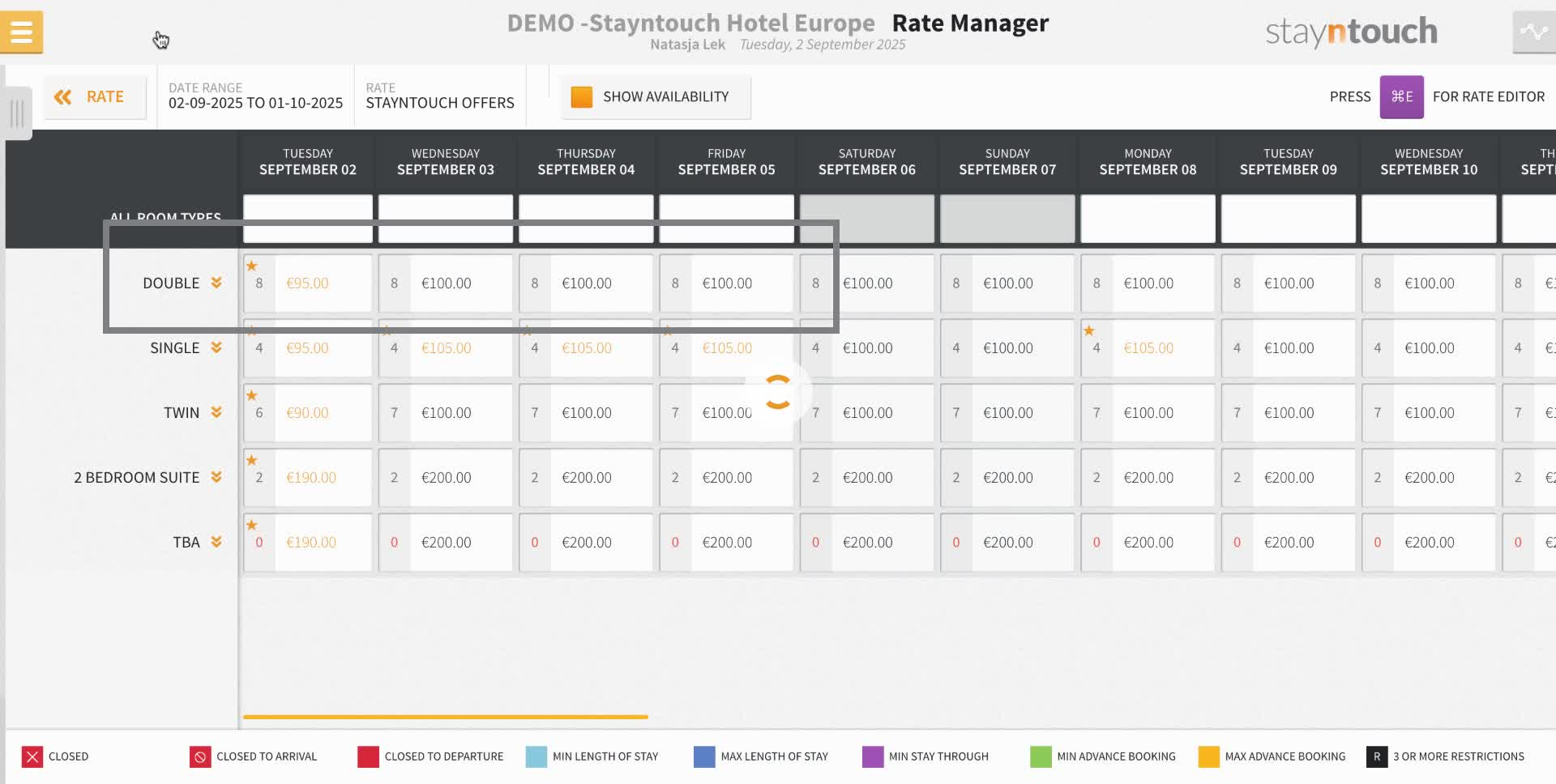1556x784 pixels.
Task: Click star icon on 2 BEDROOM SUITE September 02
Action: 252,460
